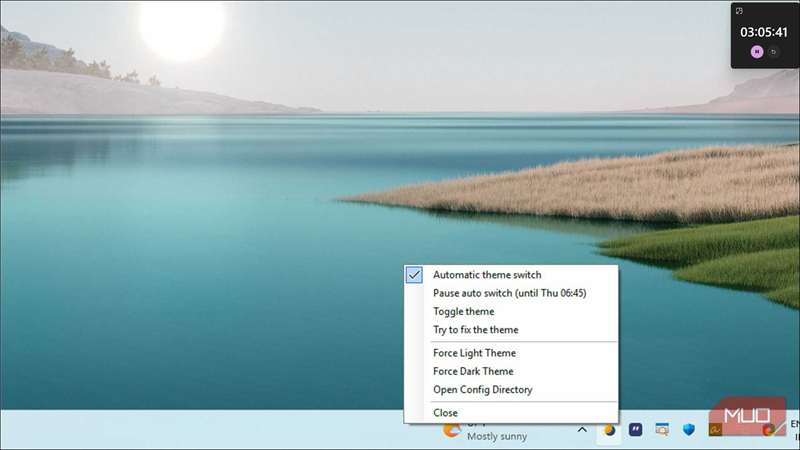
Task: Uncheck Automatic theme switch
Action: pyautogui.click(x=487, y=275)
